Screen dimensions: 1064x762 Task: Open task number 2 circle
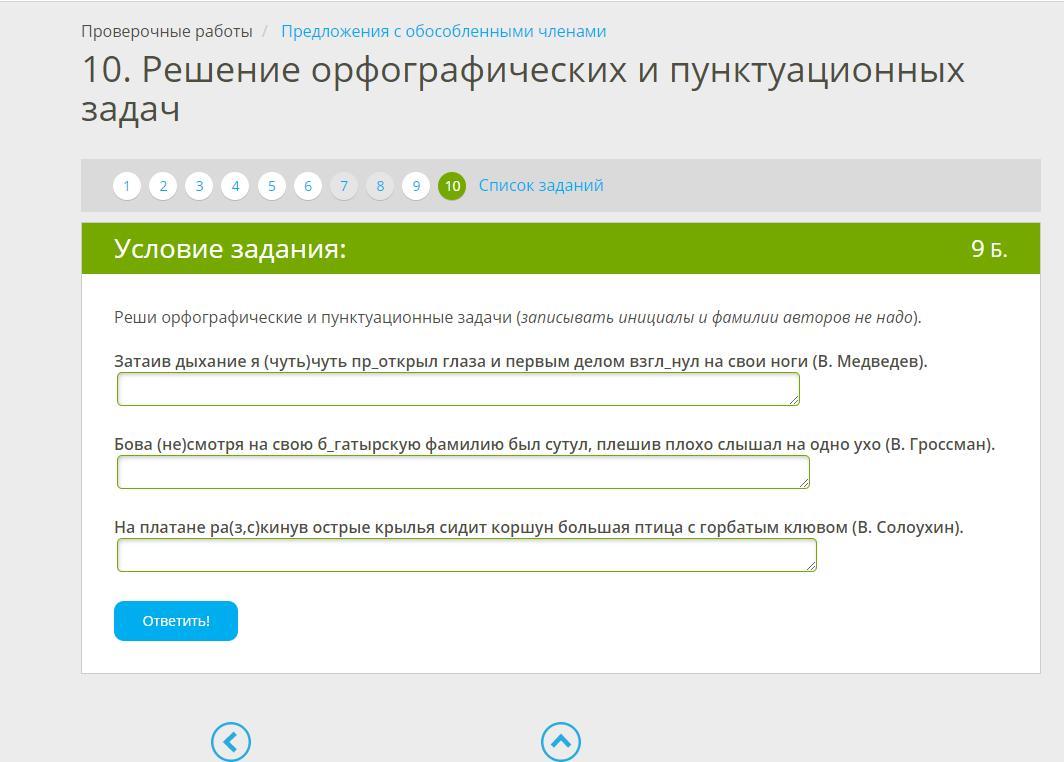(x=163, y=186)
